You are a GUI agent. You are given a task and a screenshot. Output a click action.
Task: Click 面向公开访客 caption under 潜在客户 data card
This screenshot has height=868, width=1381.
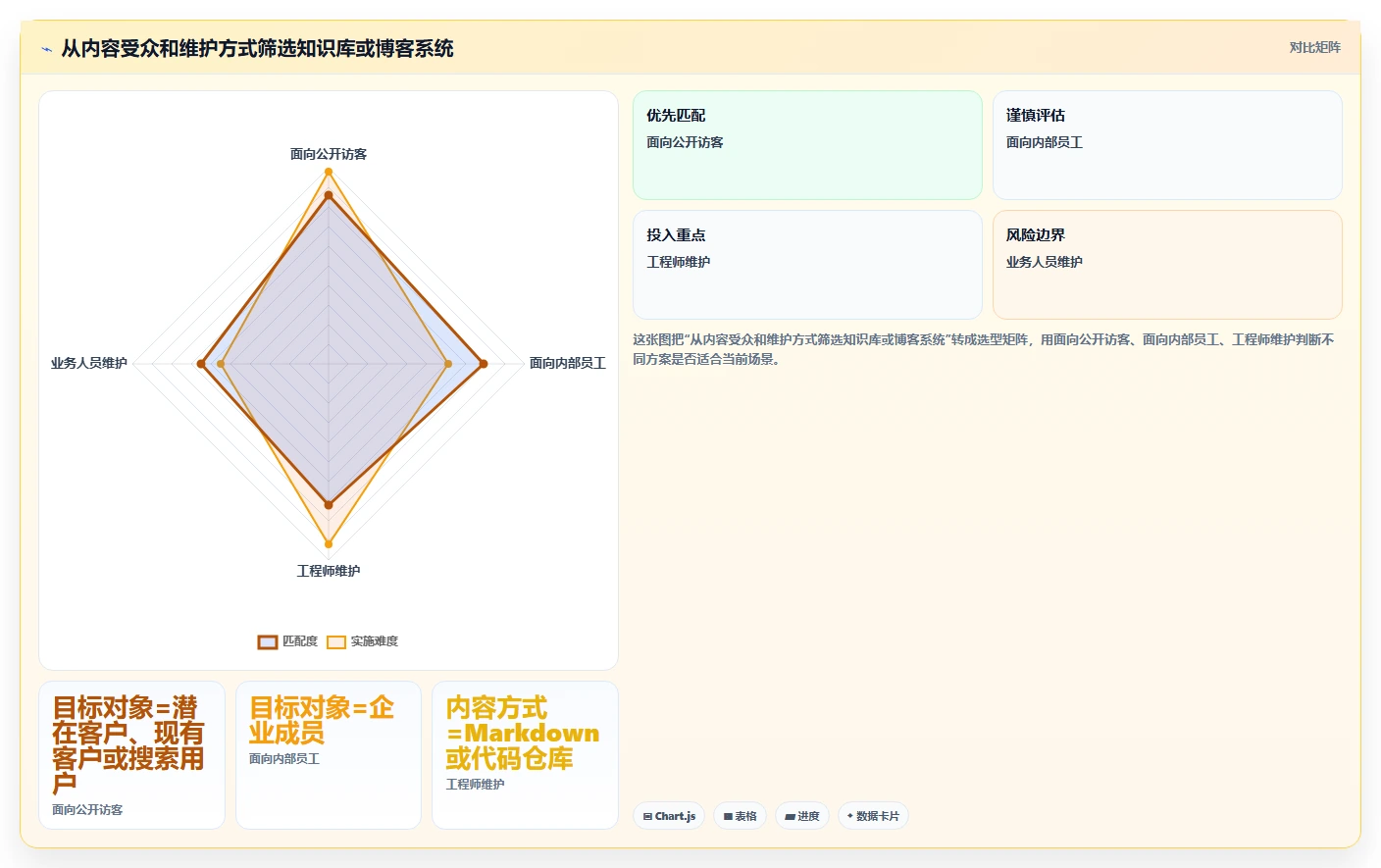[x=87, y=810]
